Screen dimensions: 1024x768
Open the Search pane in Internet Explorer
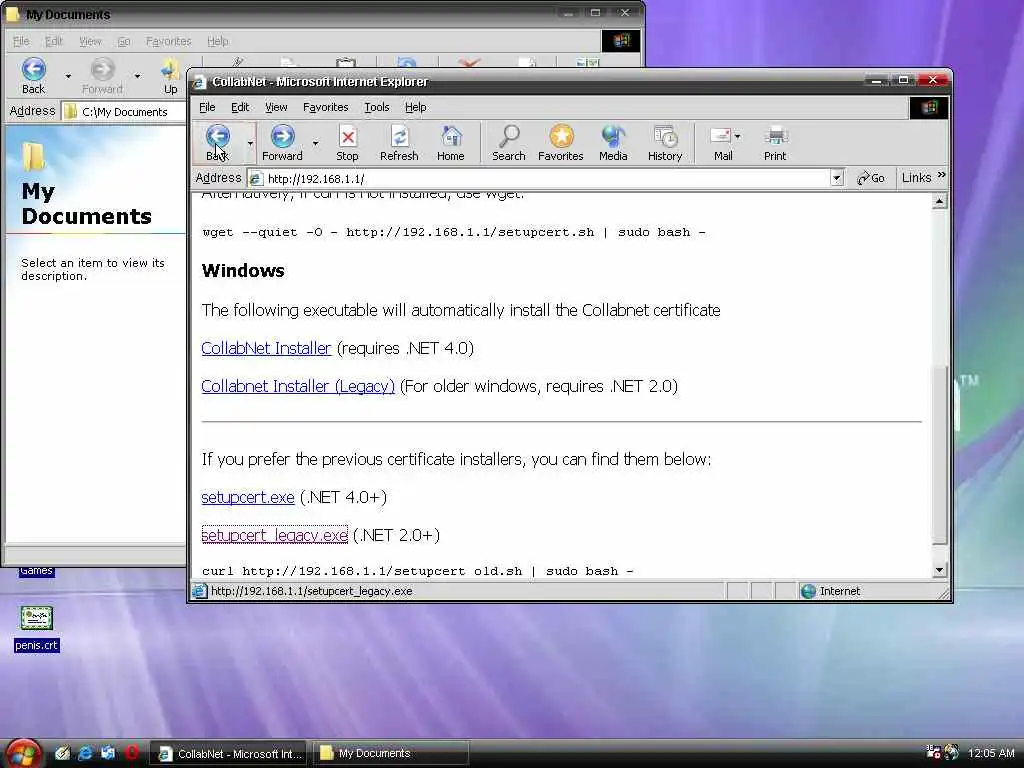coord(509,143)
